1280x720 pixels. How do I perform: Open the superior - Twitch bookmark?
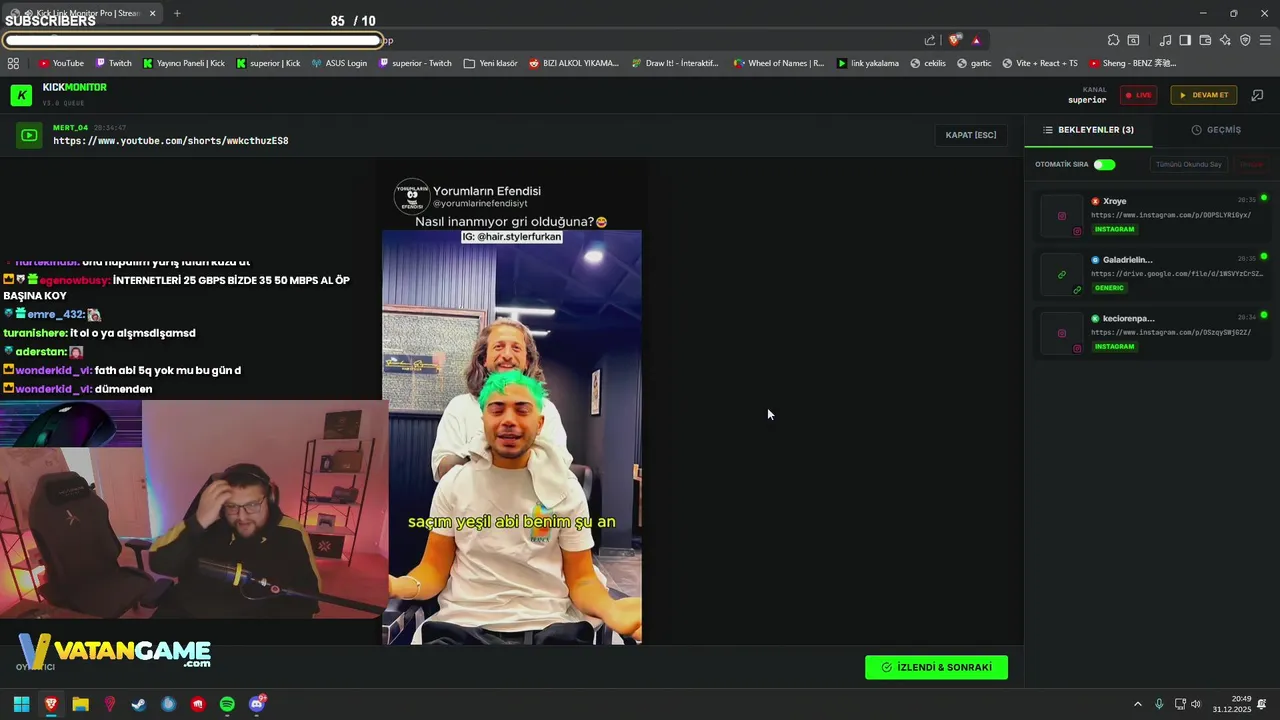point(415,63)
